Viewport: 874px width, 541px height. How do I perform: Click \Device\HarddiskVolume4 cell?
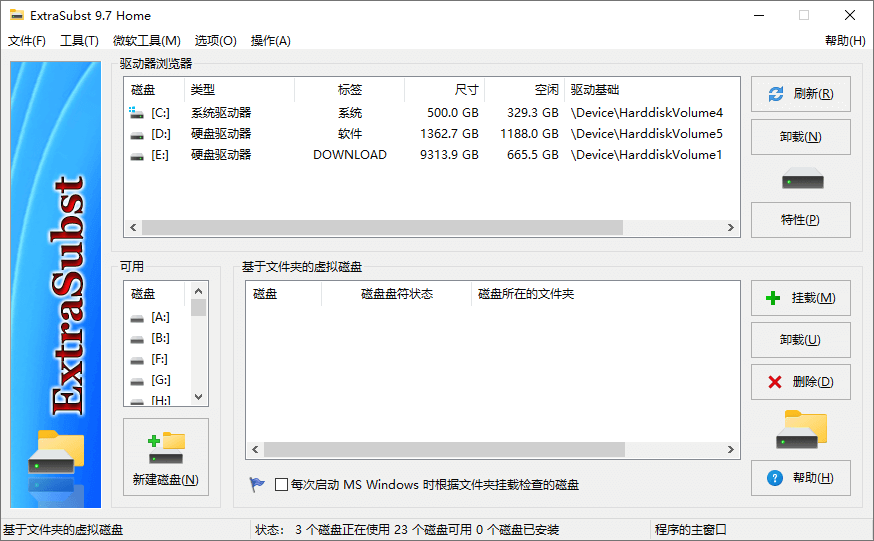tap(647, 113)
